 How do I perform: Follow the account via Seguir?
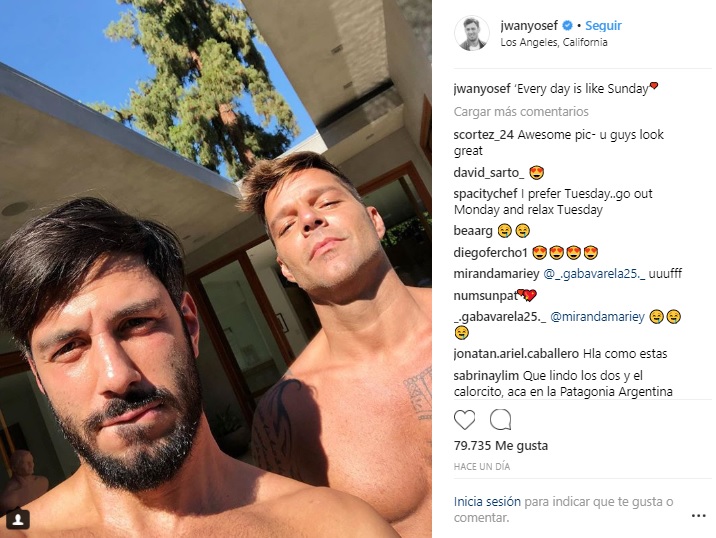click(x=603, y=26)
